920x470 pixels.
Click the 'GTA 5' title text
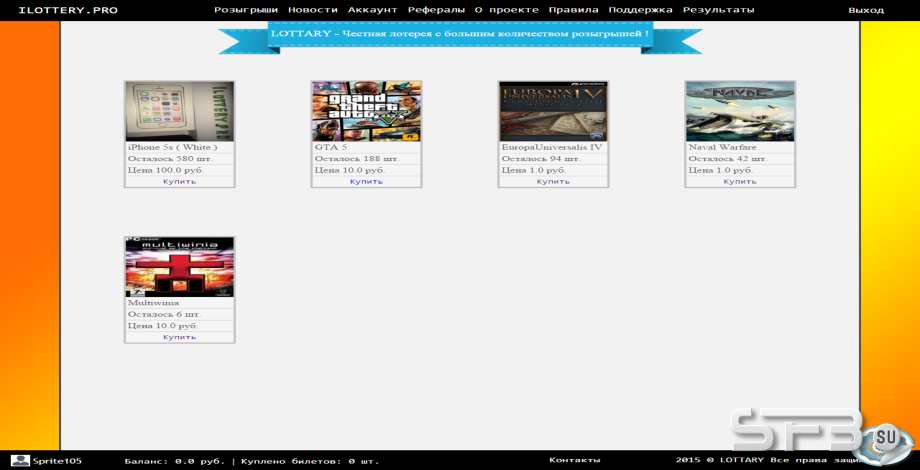pos(331,147)
